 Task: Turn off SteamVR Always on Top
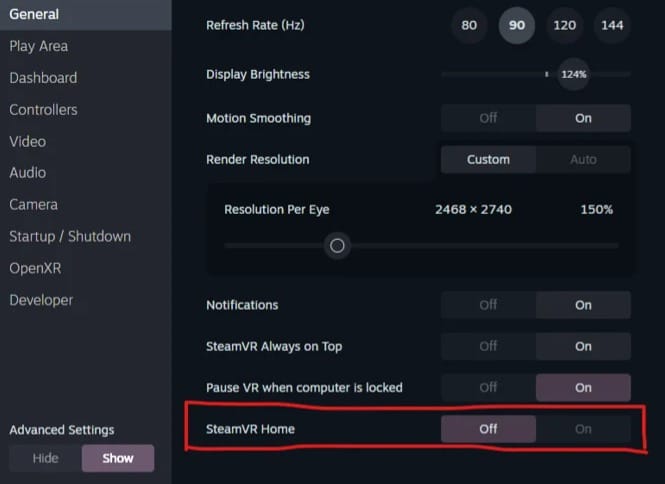click(488, 346)
